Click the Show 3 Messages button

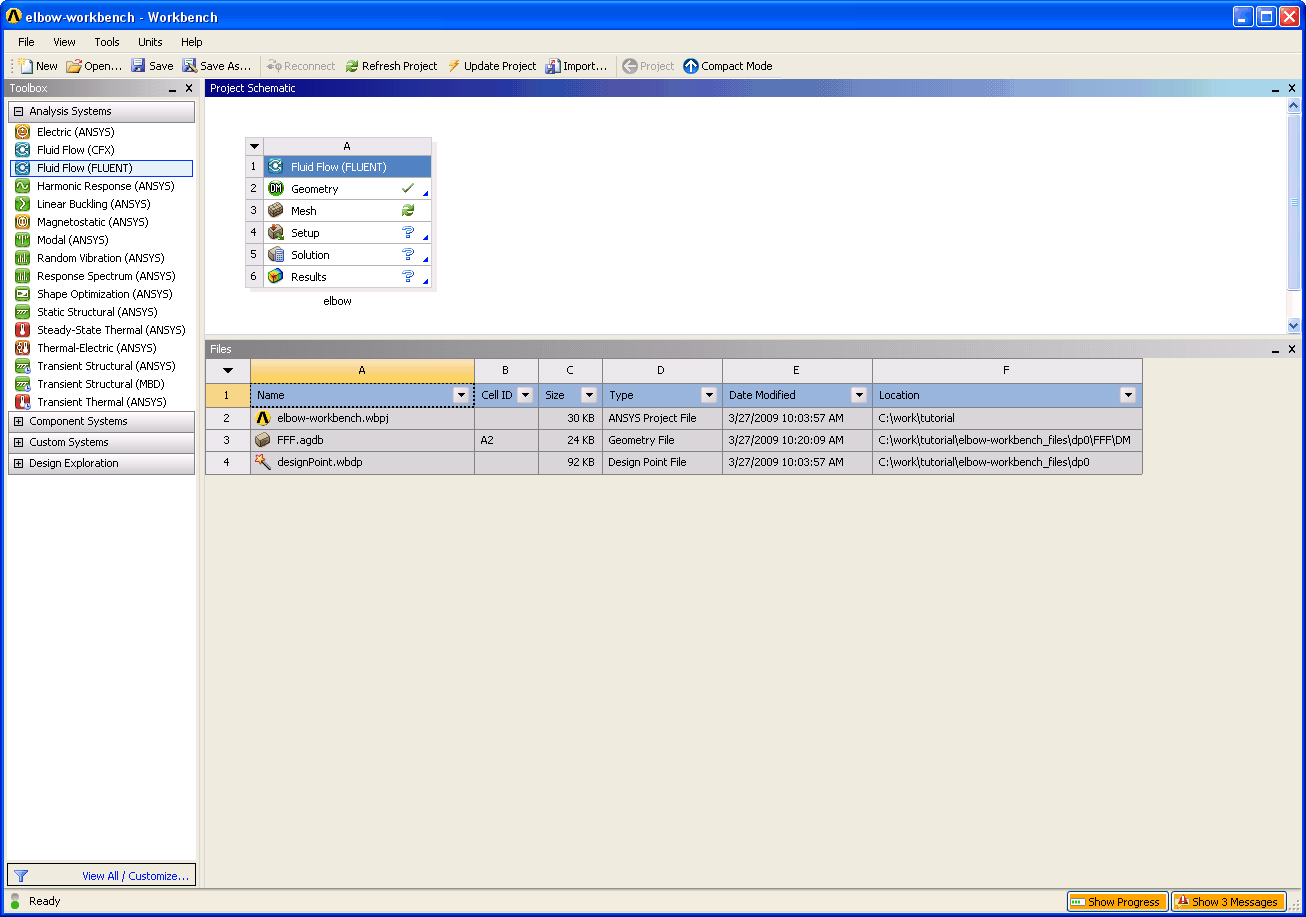click(1228, 902)
